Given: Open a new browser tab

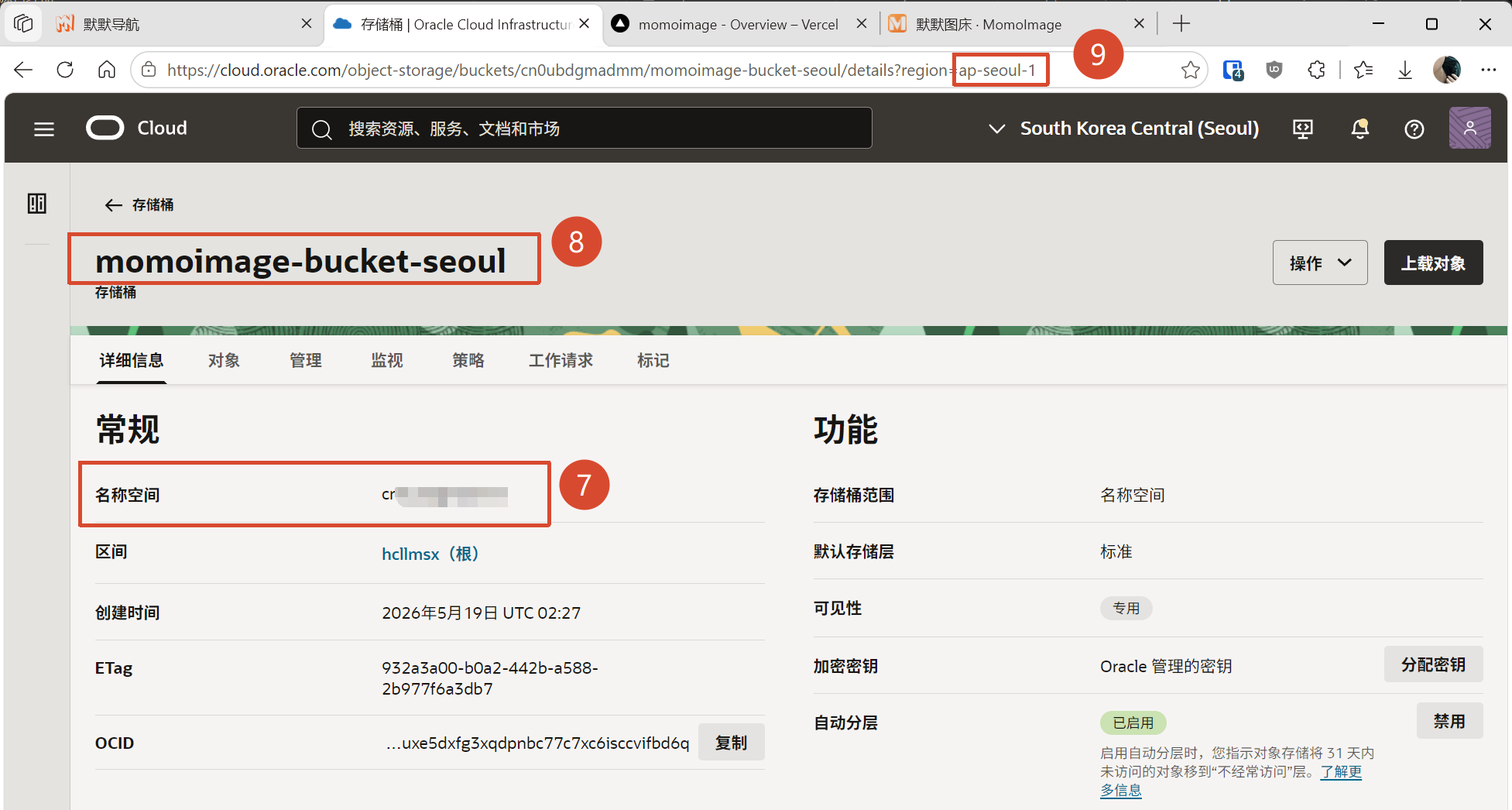Looking at the screenshot, I should coord(1181,24).
